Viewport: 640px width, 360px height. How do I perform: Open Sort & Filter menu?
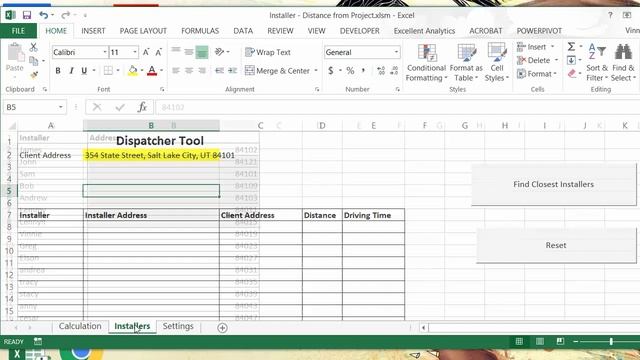point(597,62)
